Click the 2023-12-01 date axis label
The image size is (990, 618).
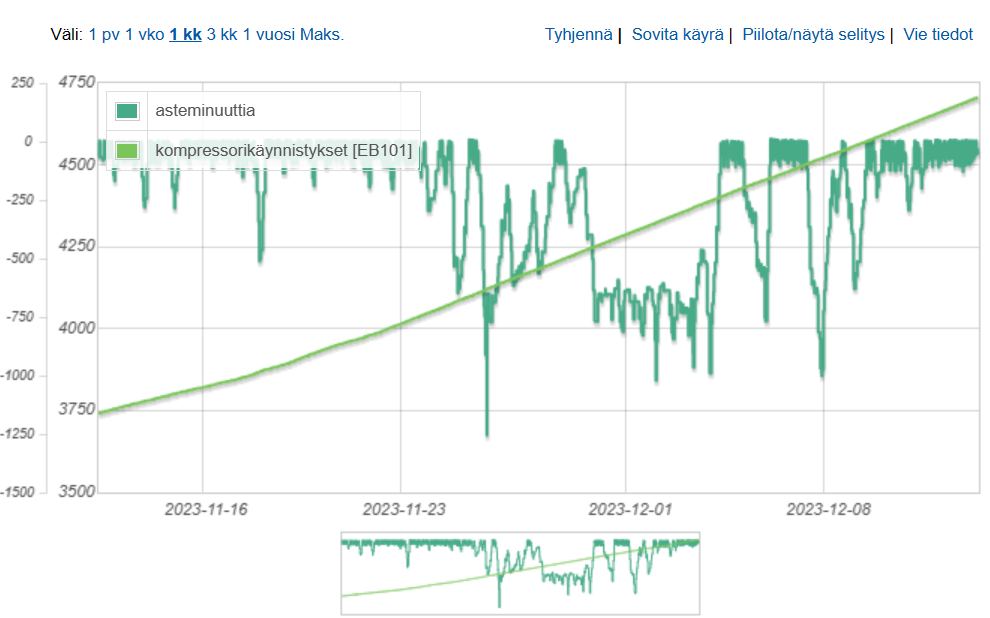(630, 509)
